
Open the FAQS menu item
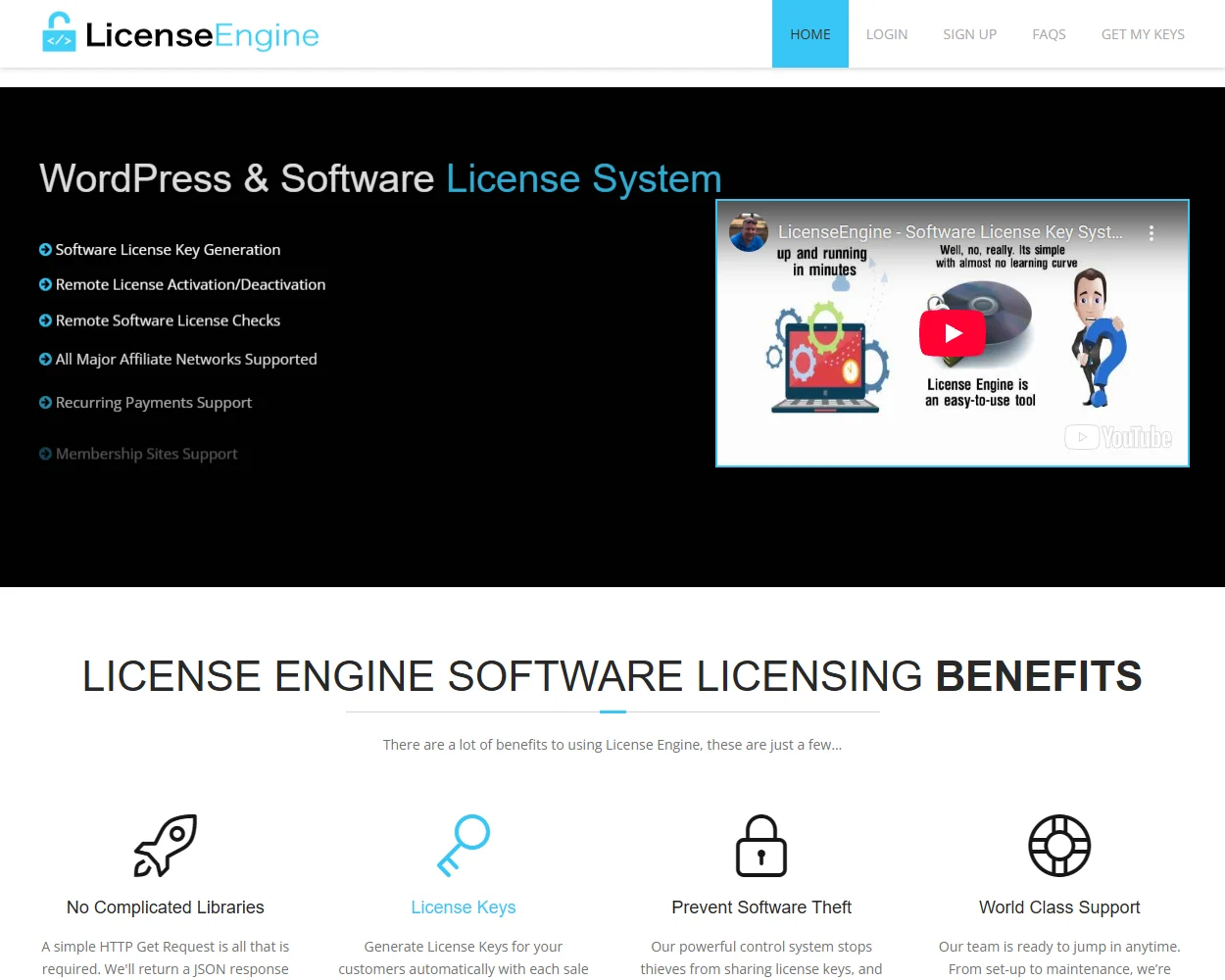click(x=1049, y=34)
